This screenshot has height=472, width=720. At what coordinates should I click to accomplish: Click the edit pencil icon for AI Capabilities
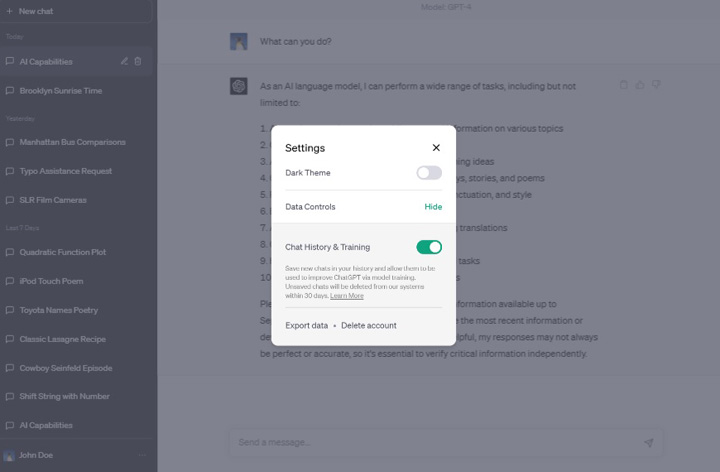[x=124, y=62]
